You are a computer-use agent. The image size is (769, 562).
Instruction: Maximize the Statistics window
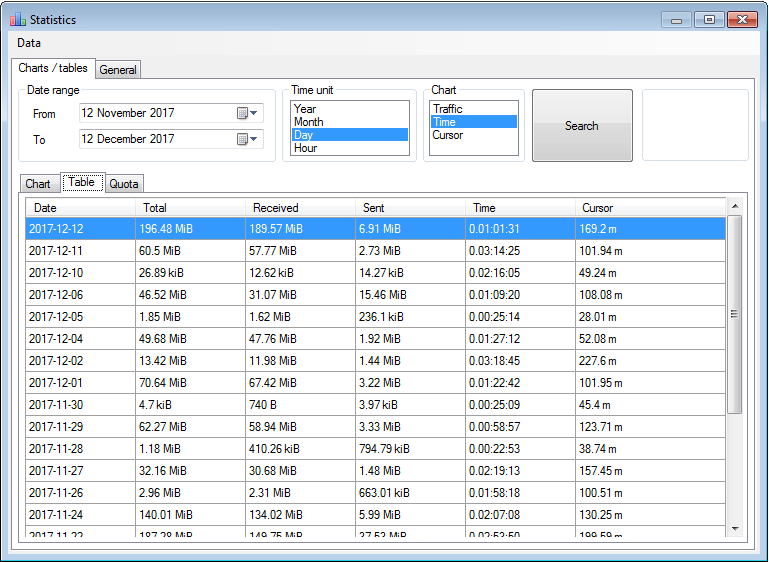coord(709,20)
